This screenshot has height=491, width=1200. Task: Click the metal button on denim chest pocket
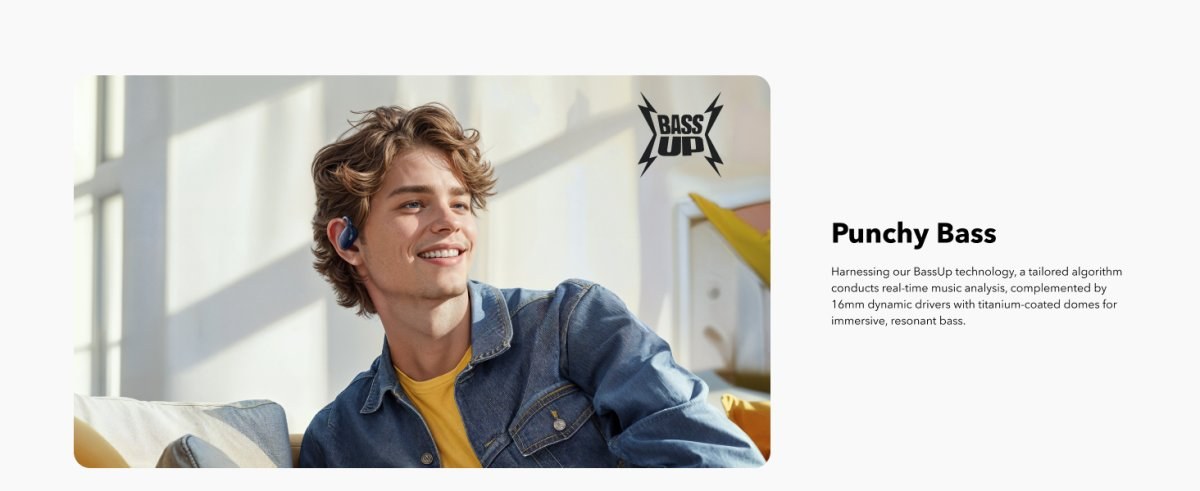point(559,423)
